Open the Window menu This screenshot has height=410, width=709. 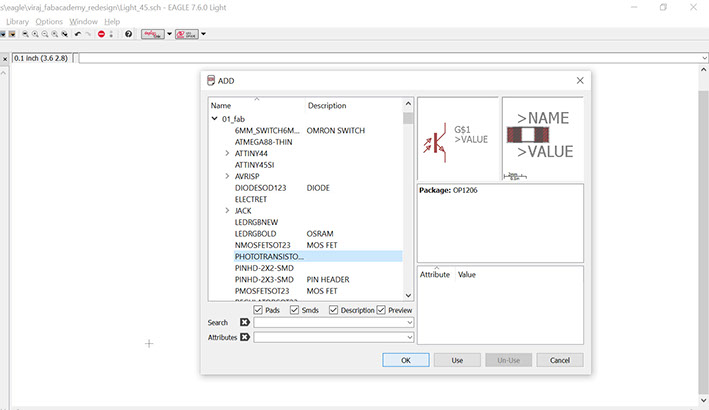click(x=83, y=21)
